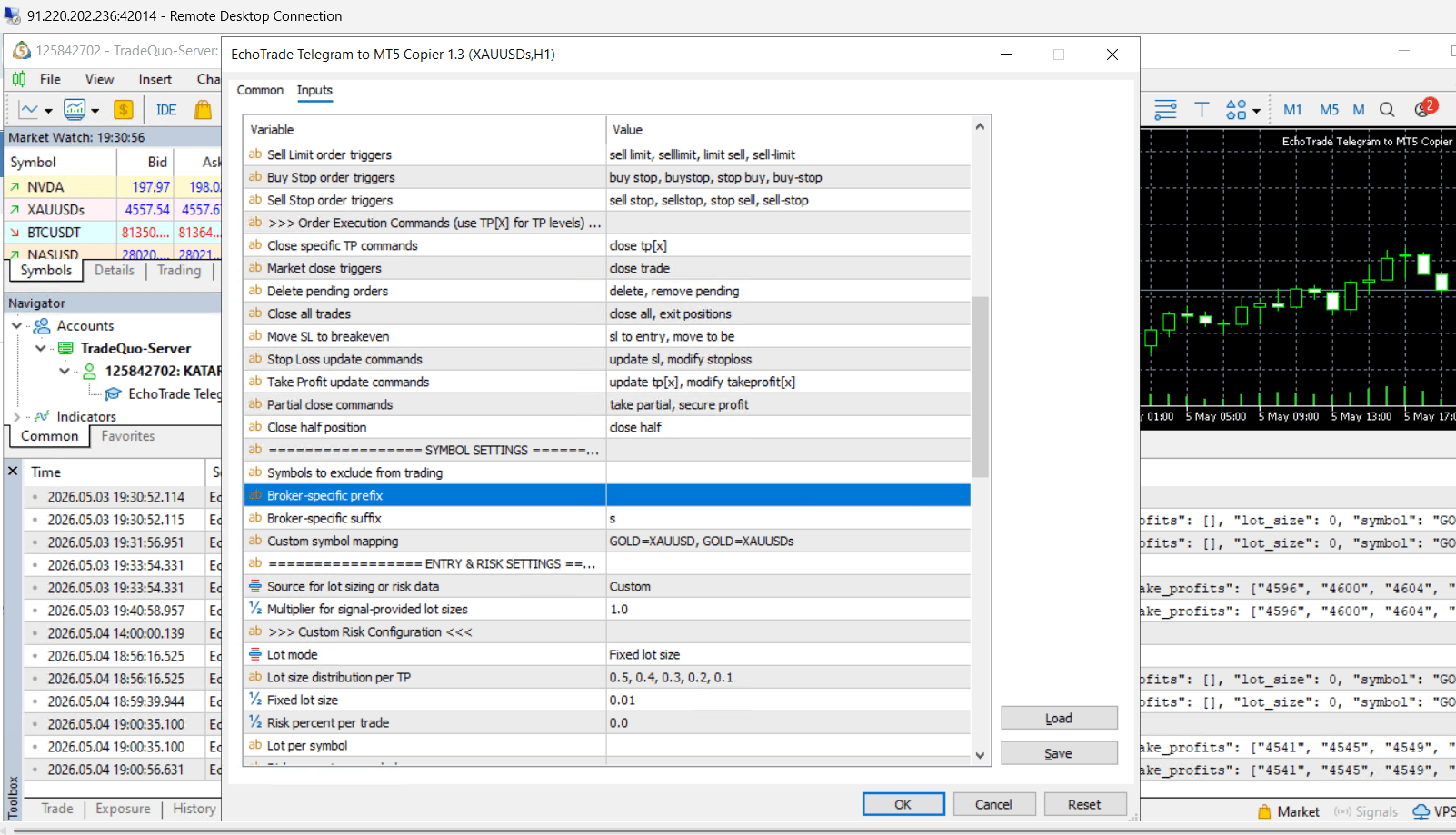Open Signals in the status bar
Screen dimensions: 1456x835
[1366, 811]
